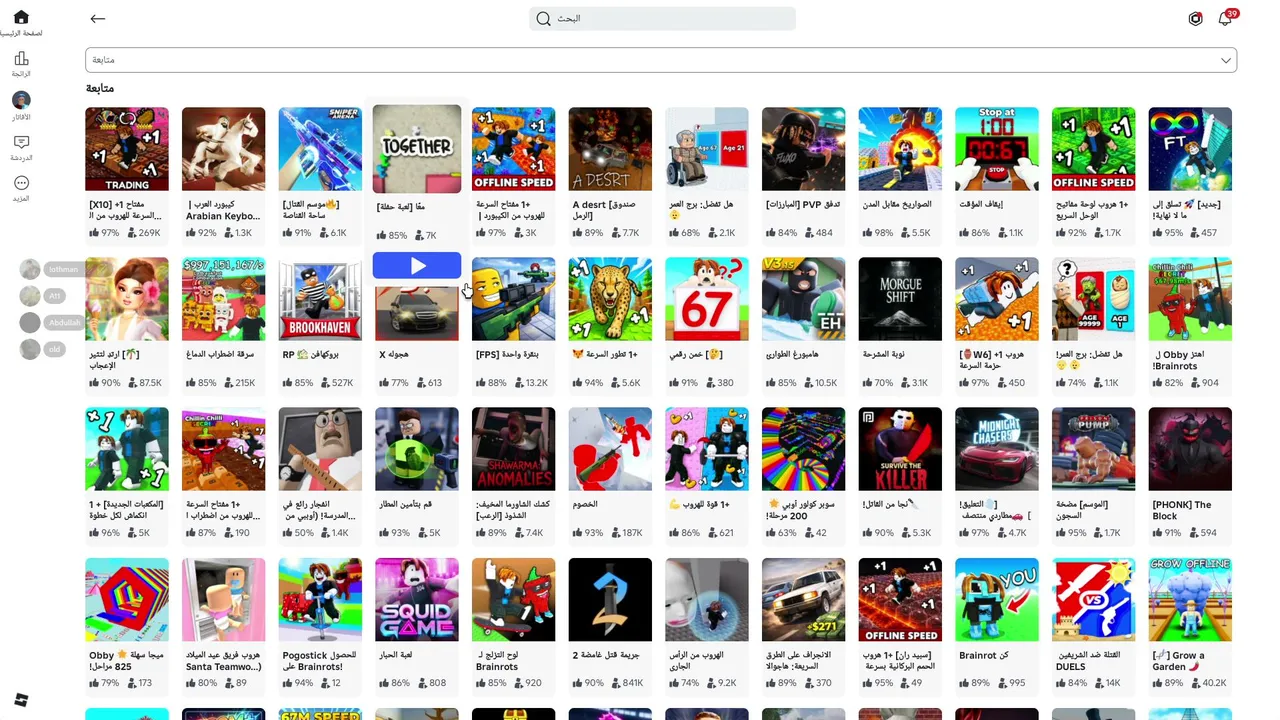The width and height of the screenshot is (1280, 720).
Task: Open friend lothman's avatar
Action: (x=30, y=269)
